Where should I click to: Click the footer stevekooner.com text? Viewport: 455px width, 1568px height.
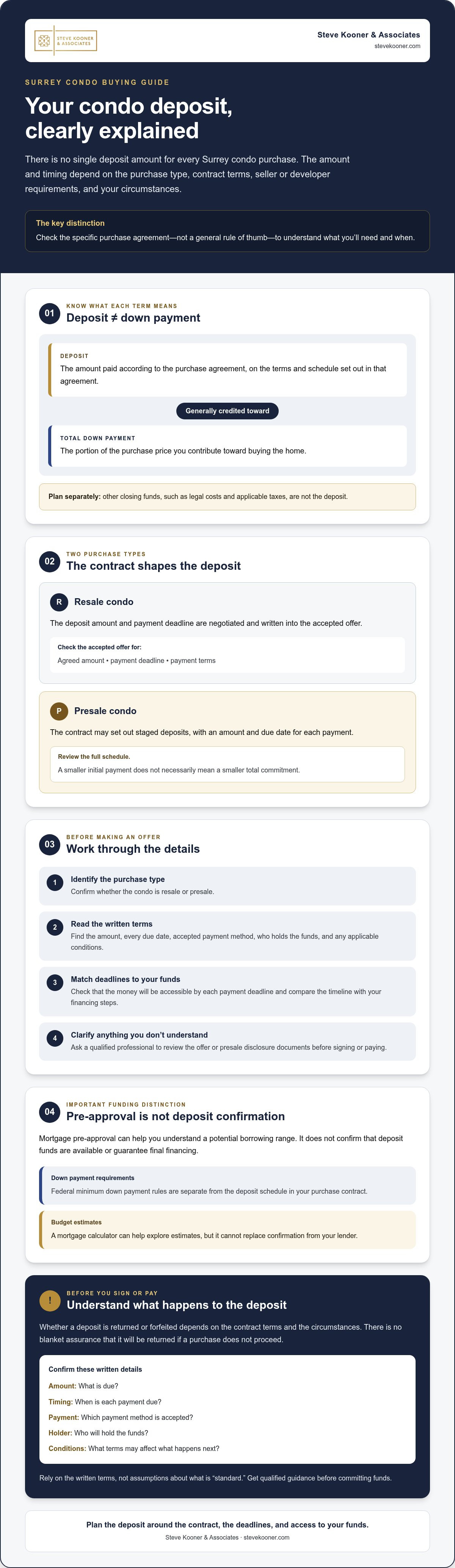pos(266,1537)
